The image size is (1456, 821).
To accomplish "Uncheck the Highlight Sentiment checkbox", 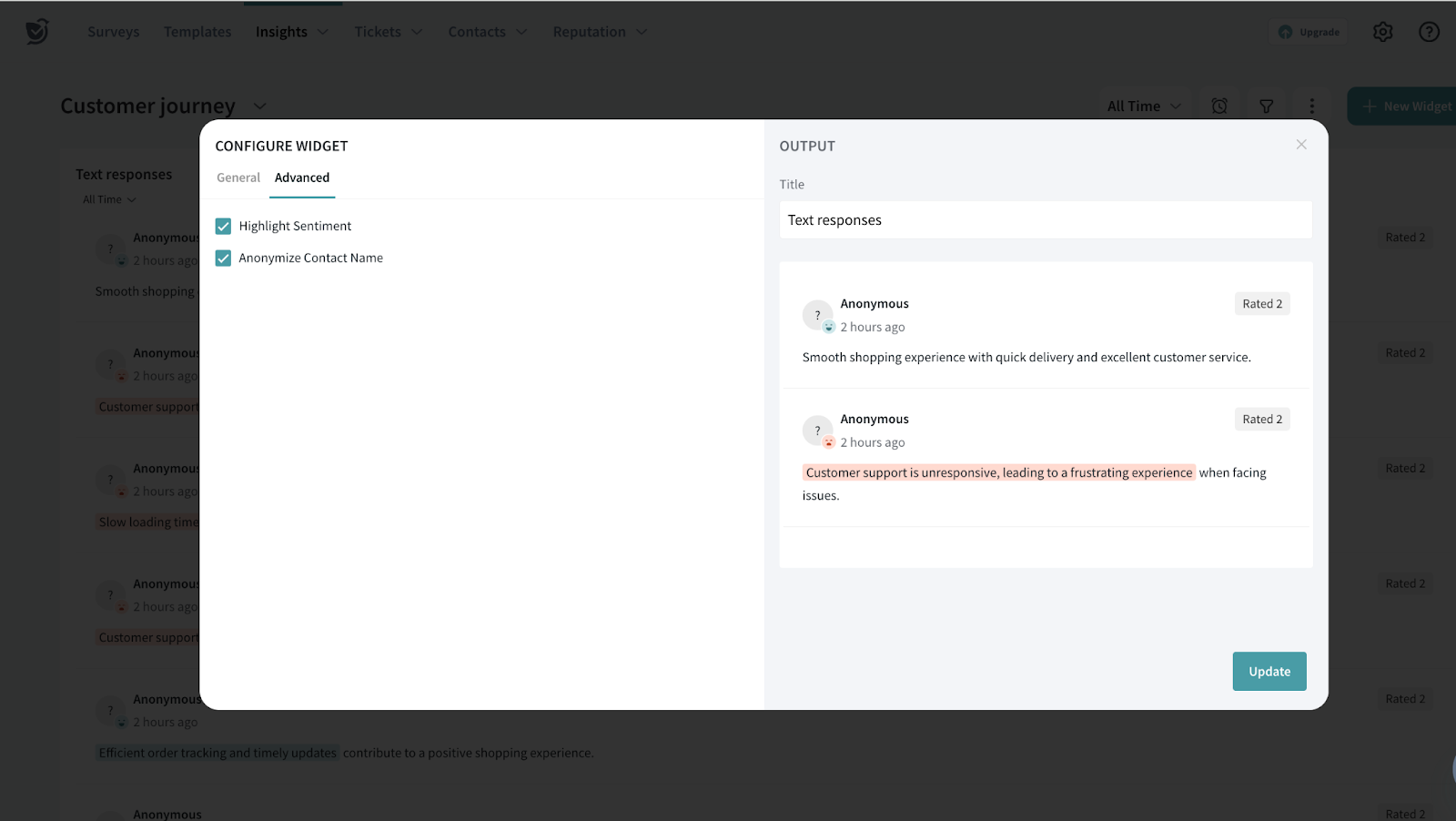I will coord(223,226).
